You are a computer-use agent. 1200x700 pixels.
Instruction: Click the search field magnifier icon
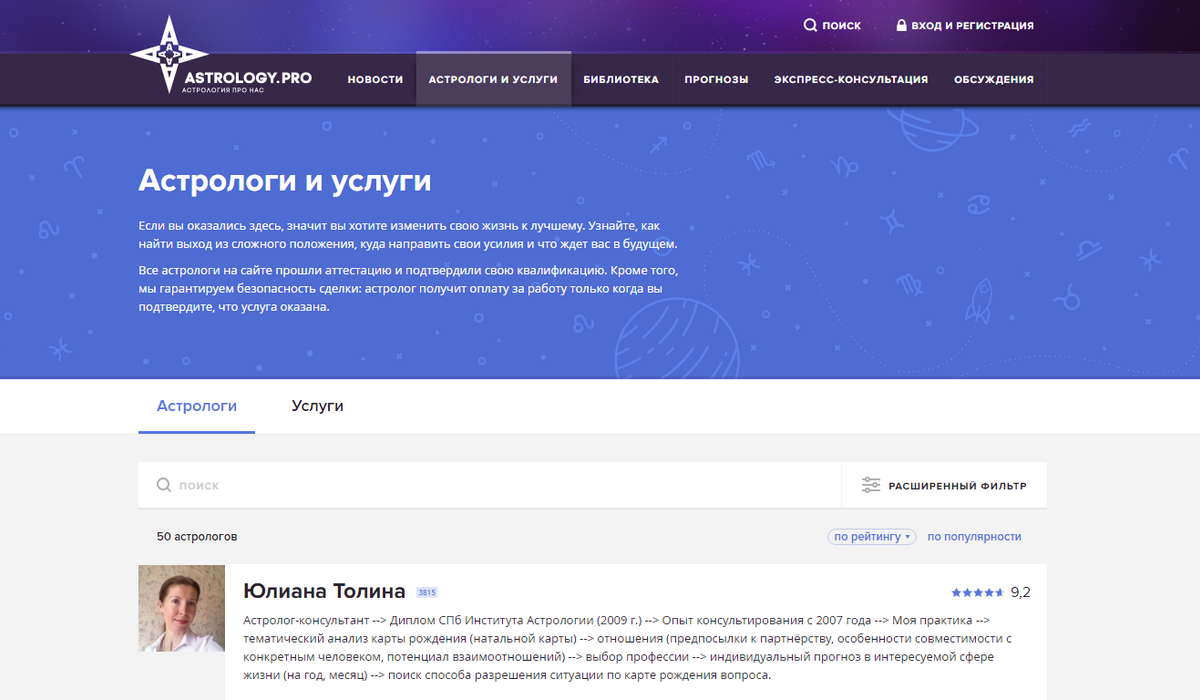164,485
